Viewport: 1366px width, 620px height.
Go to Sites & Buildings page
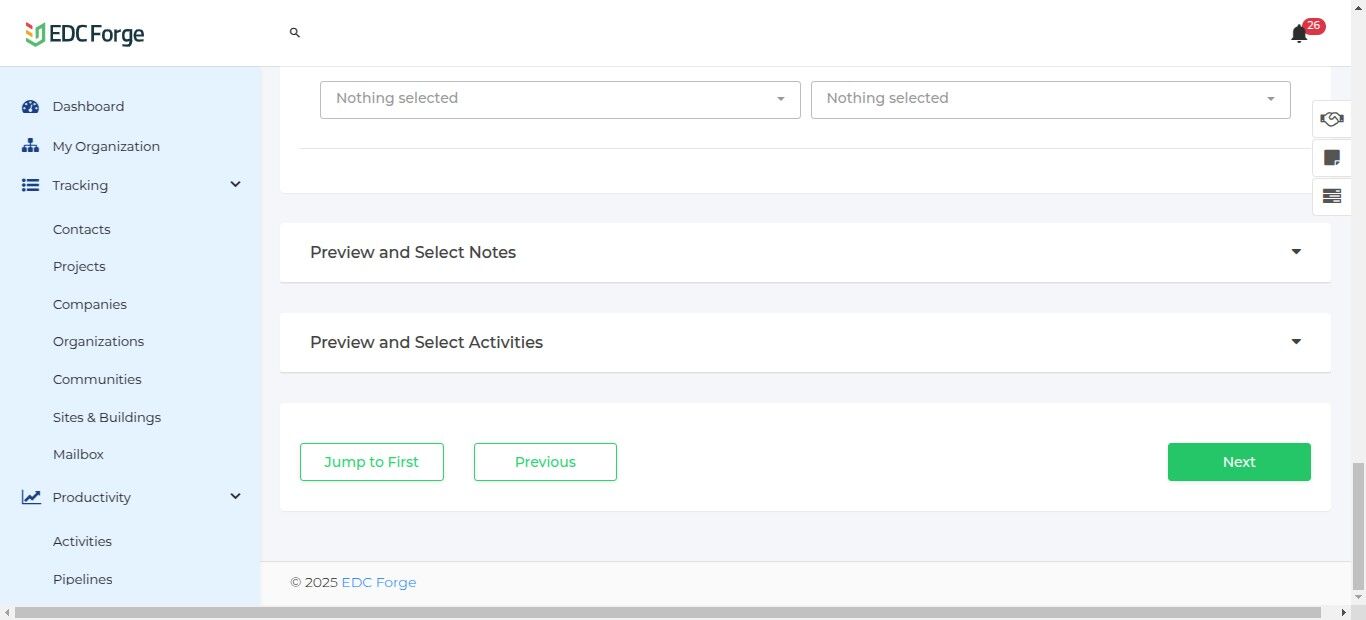tap(107, 417)
